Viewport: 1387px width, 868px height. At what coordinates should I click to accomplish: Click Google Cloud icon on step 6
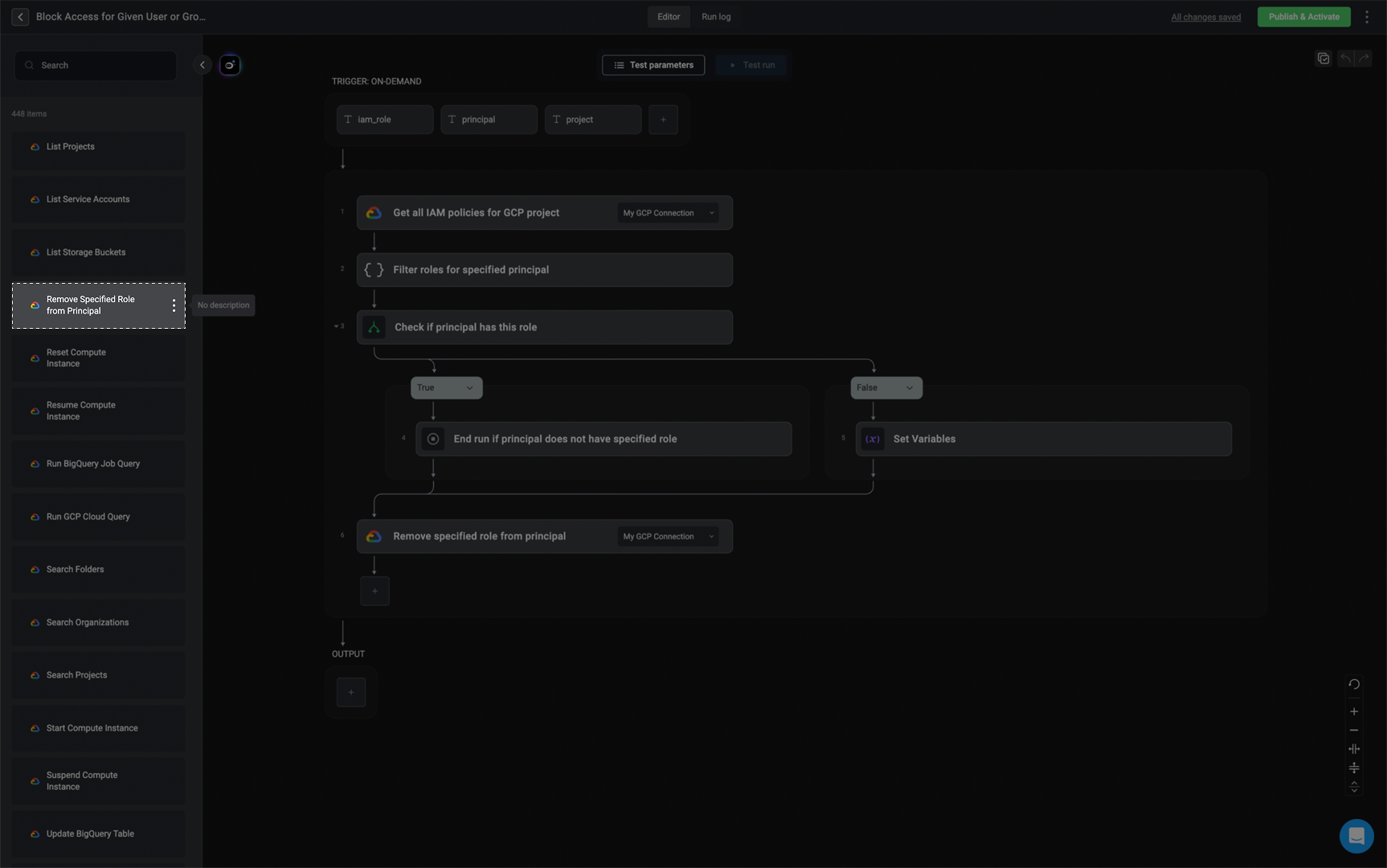click(x=374, y=536)
